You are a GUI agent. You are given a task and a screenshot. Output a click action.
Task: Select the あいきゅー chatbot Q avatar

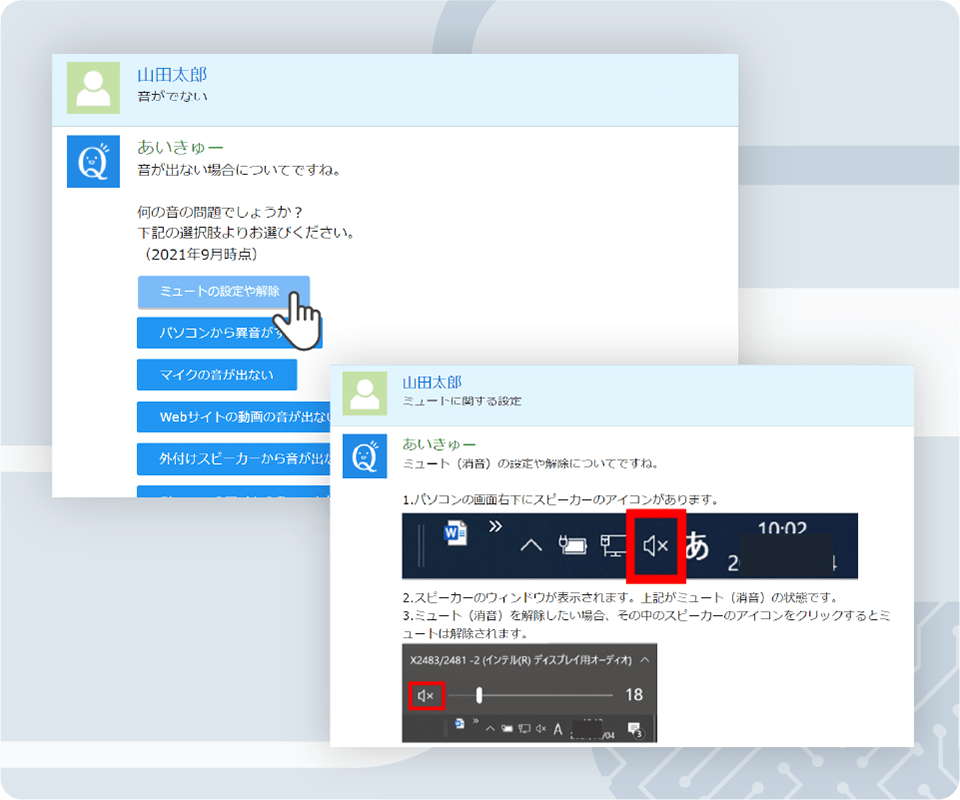click(x=93, y=161)
